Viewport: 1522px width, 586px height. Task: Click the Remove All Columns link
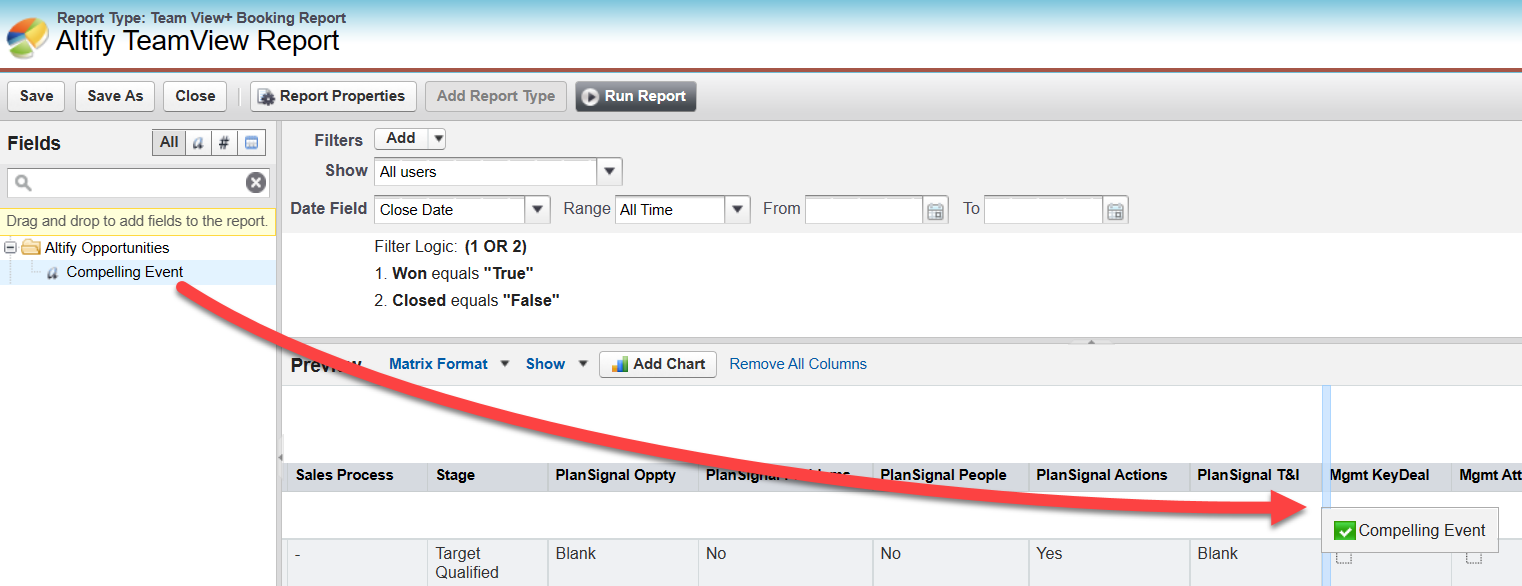point(798,364)
